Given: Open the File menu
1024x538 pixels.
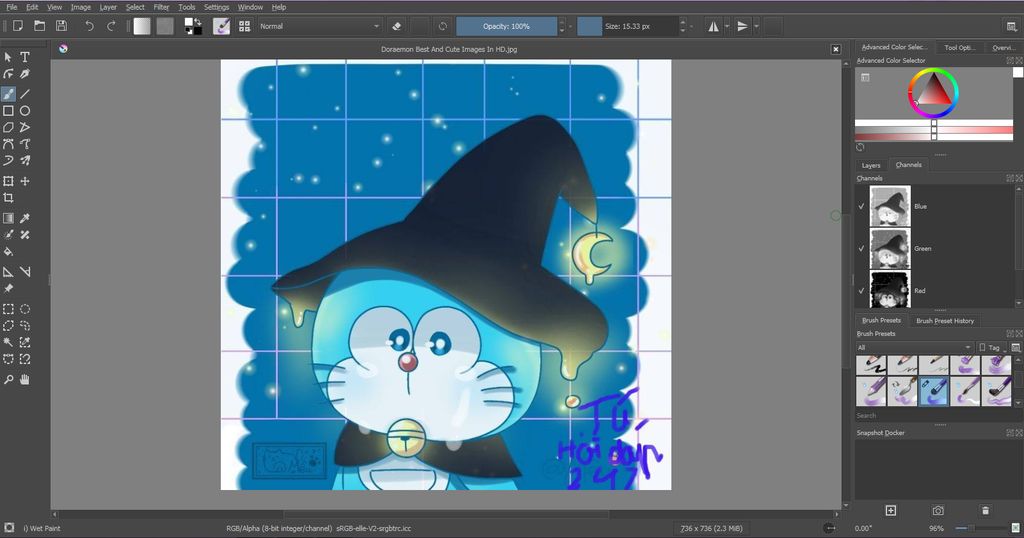Looking at the screenshot, I should [x=12, y=7].
